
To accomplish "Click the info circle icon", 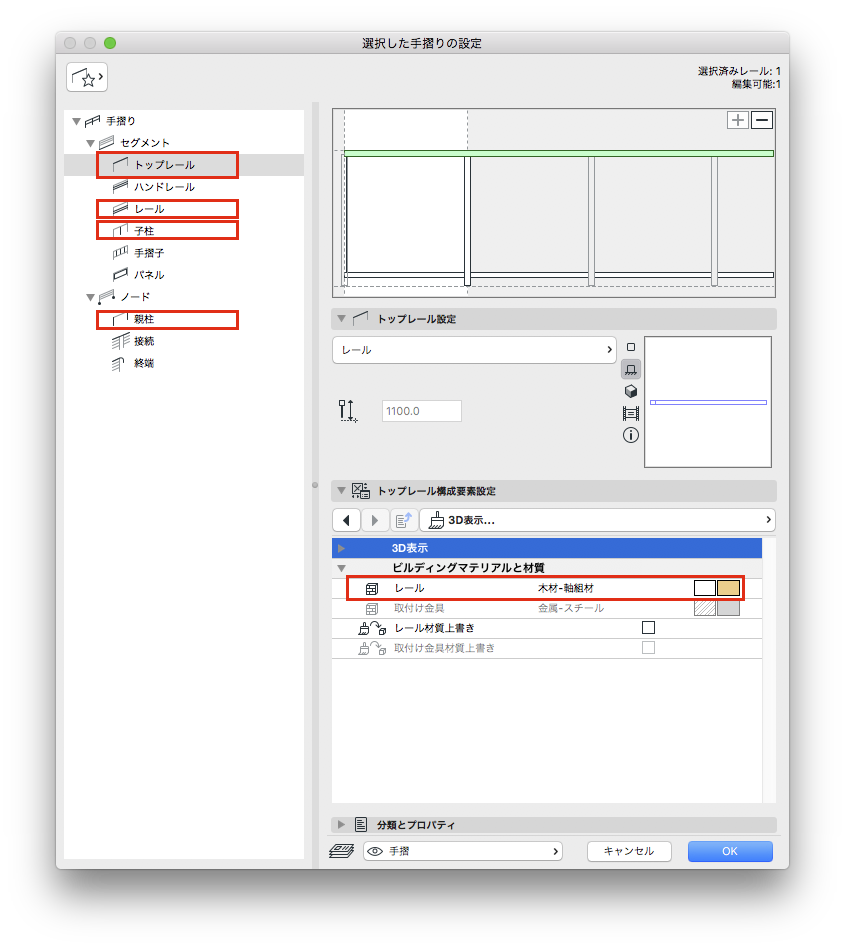I will point(631,435).
